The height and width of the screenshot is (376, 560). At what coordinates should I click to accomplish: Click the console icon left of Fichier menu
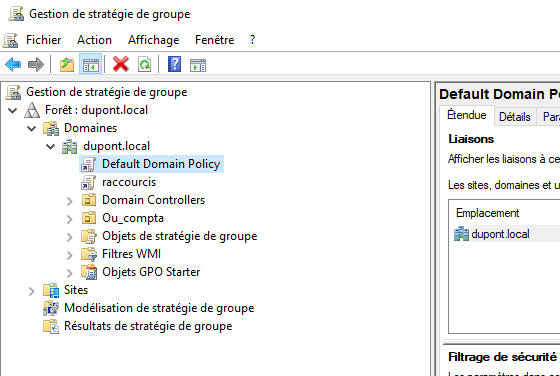(x=10, y=40)
